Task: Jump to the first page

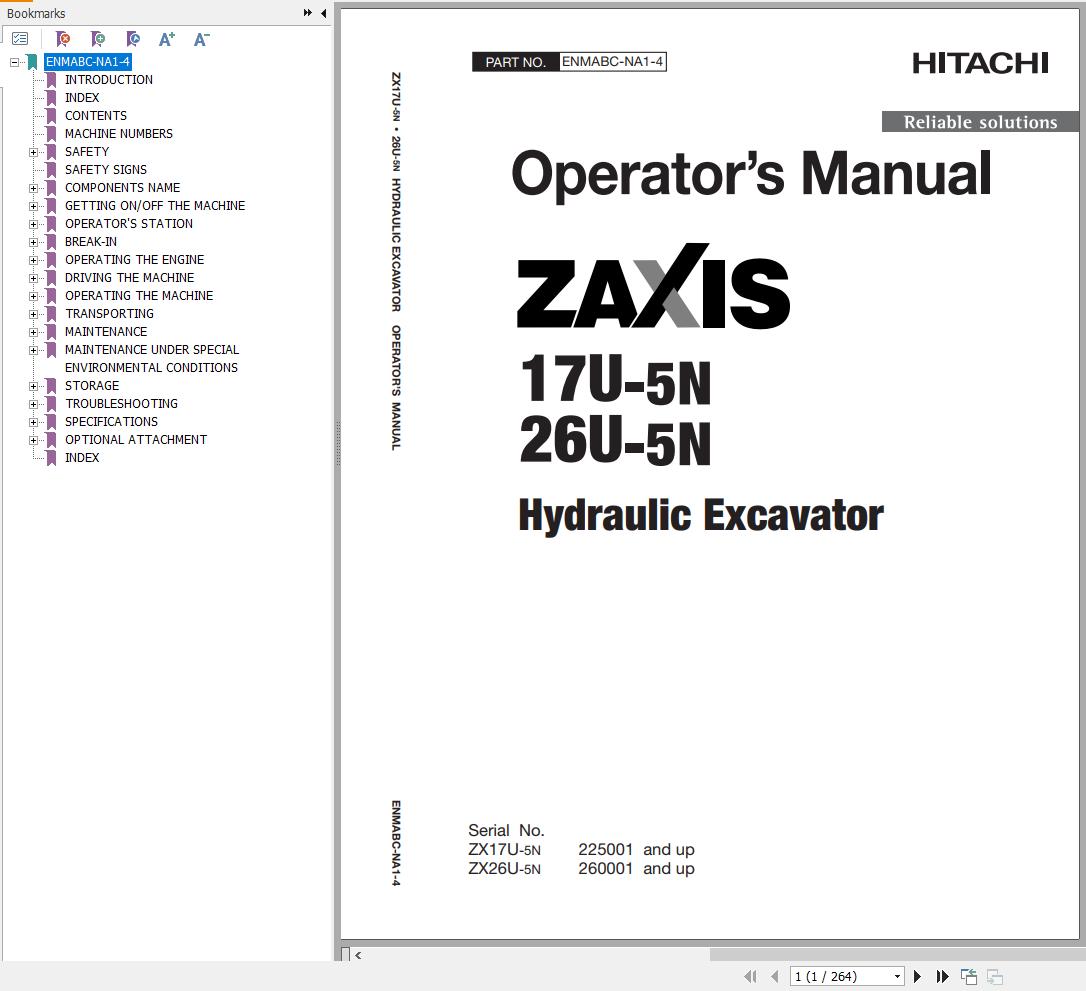Action: (750, 976)
